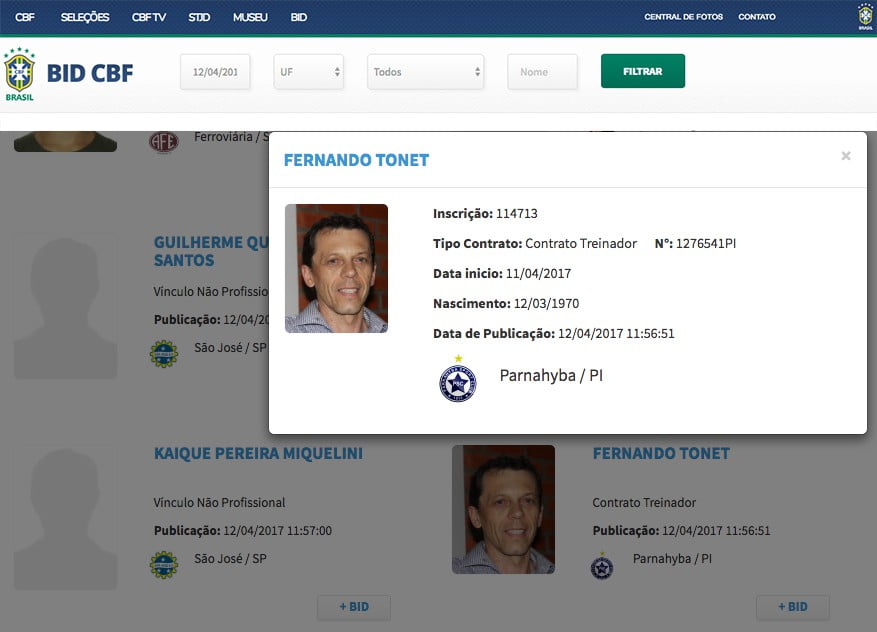The image size is (877, 632).
Task: Open the date picker field showing 12/04/201
Action: tap(215, 71)
